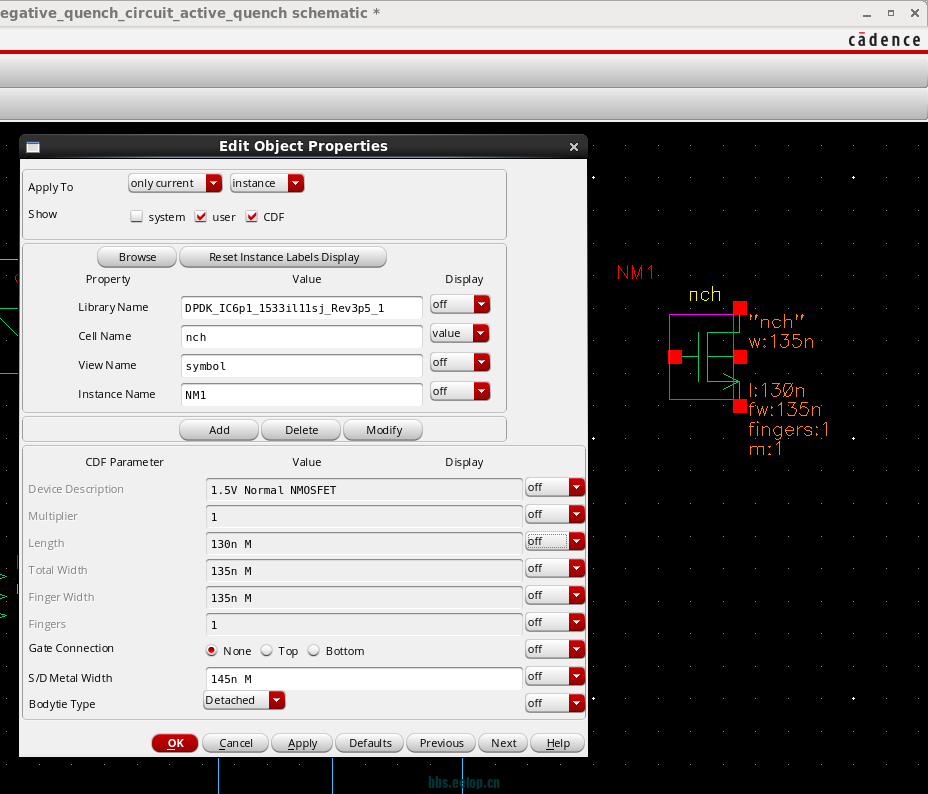The image size is (928, 794).
Task: Click the dialog window menu icon
Action: [x=33, y=147]
